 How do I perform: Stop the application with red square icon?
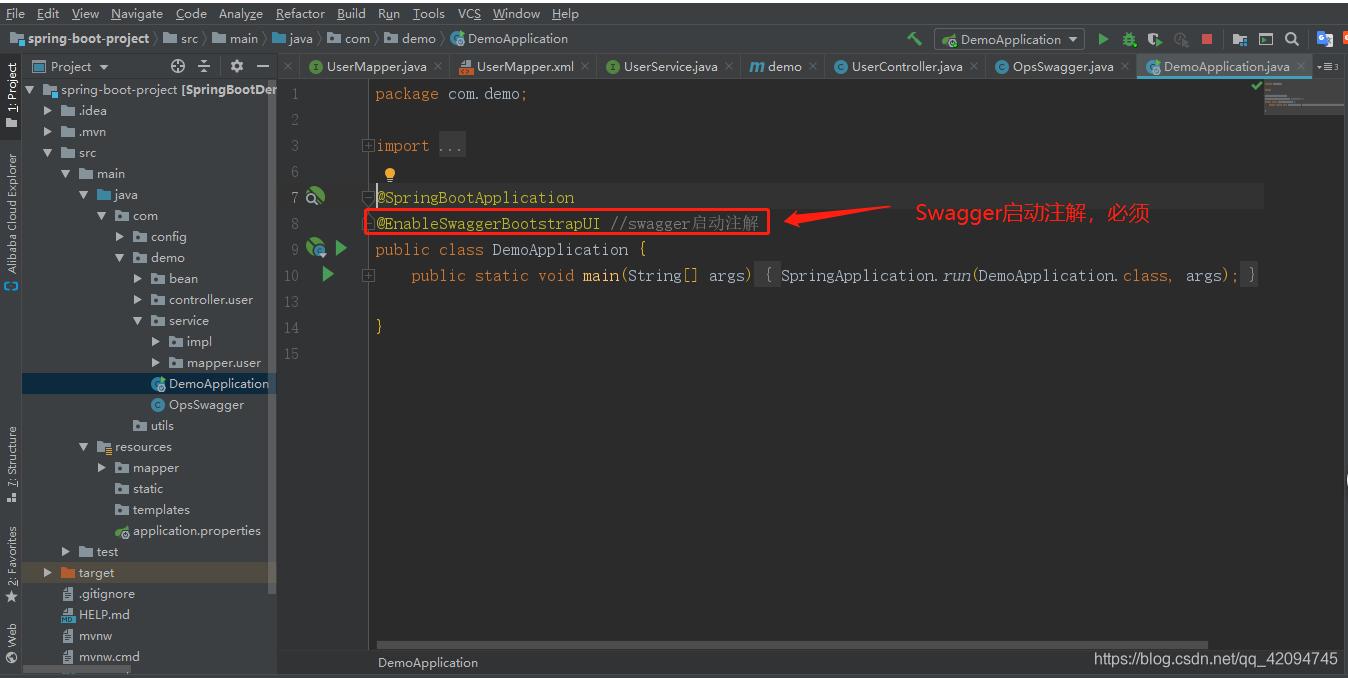(1207, 37)
